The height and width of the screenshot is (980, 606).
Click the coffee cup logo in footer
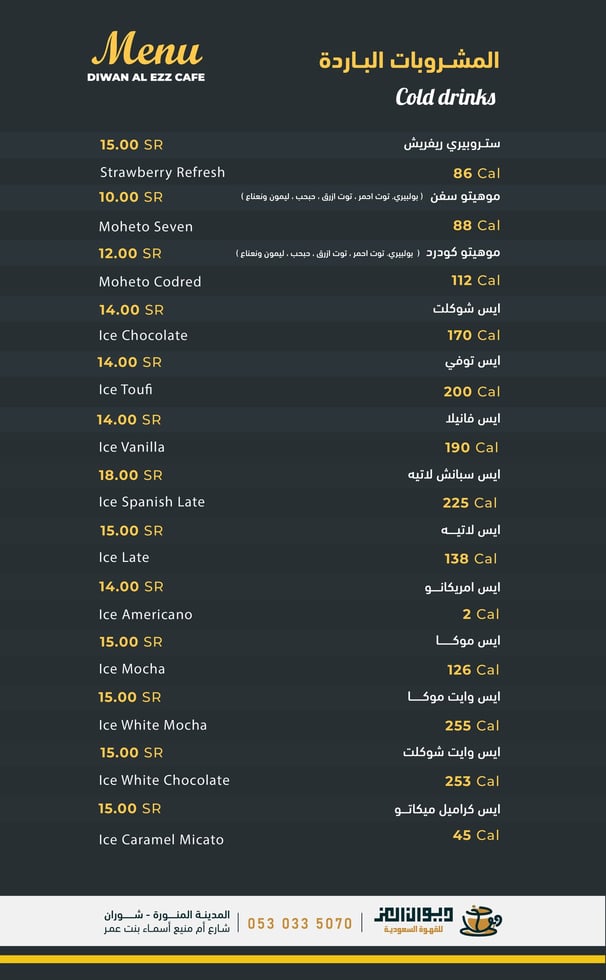tap(479, 921)
